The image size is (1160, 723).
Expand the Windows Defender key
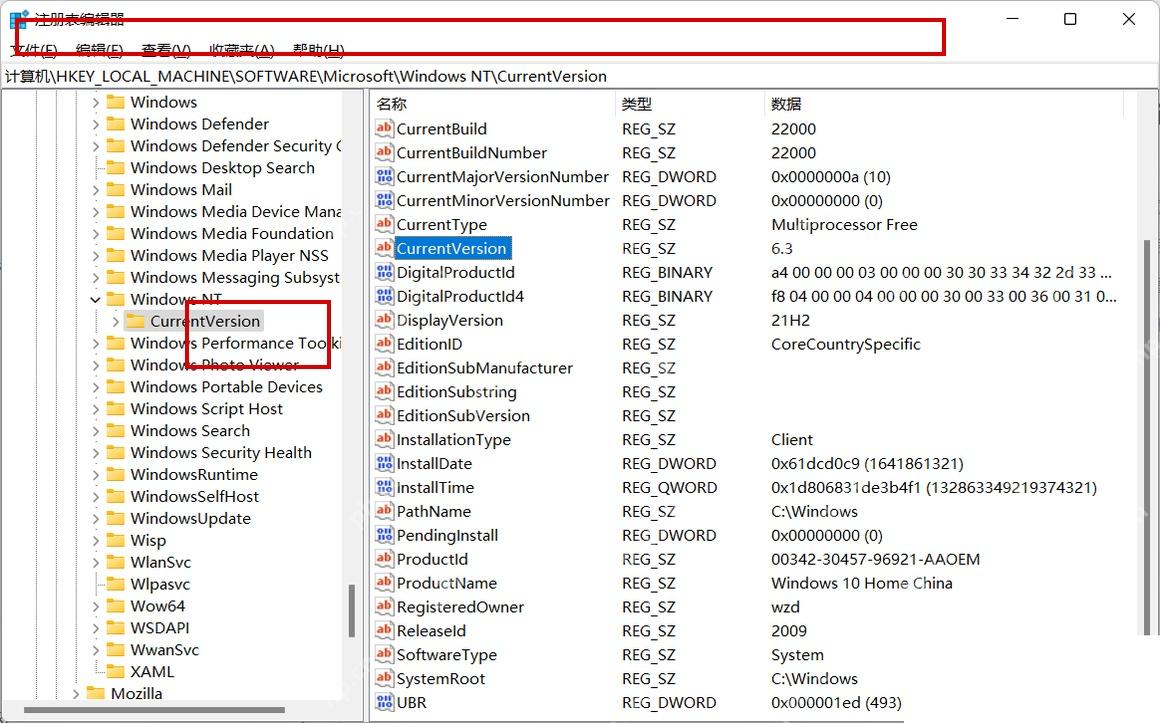click(x=95, y=124)
